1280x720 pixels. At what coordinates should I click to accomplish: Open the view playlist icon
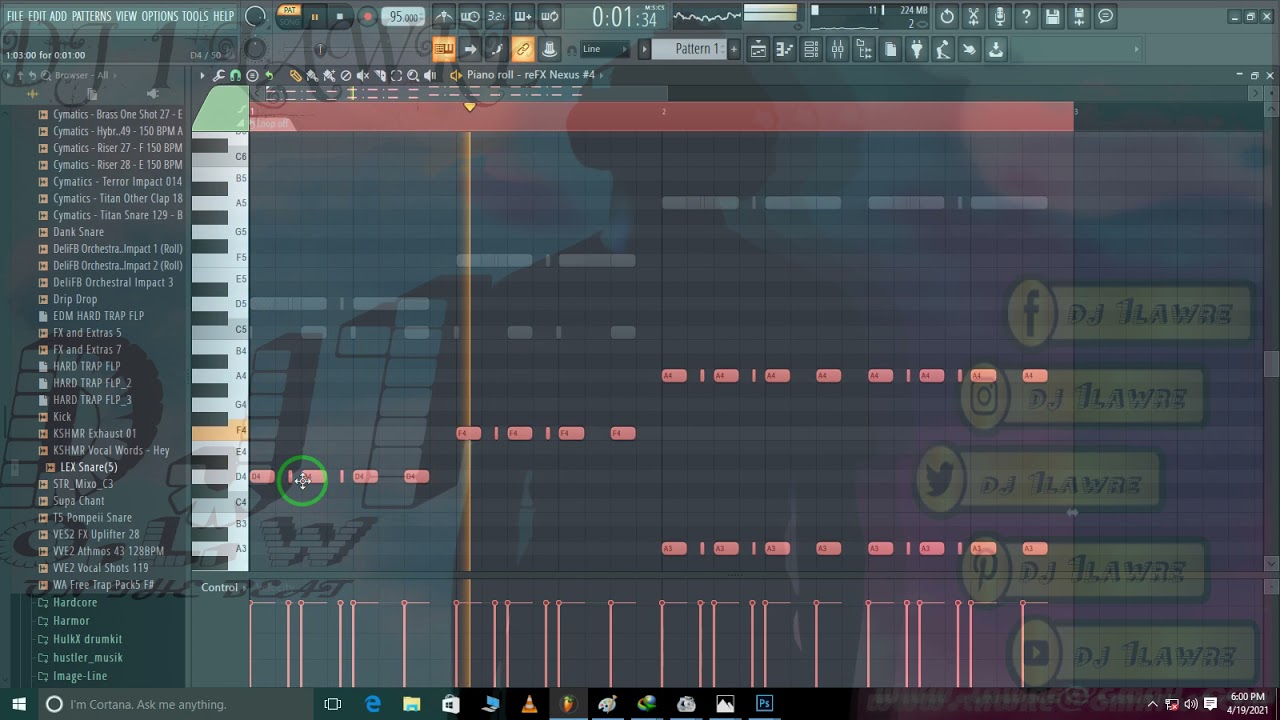[758, 49]
